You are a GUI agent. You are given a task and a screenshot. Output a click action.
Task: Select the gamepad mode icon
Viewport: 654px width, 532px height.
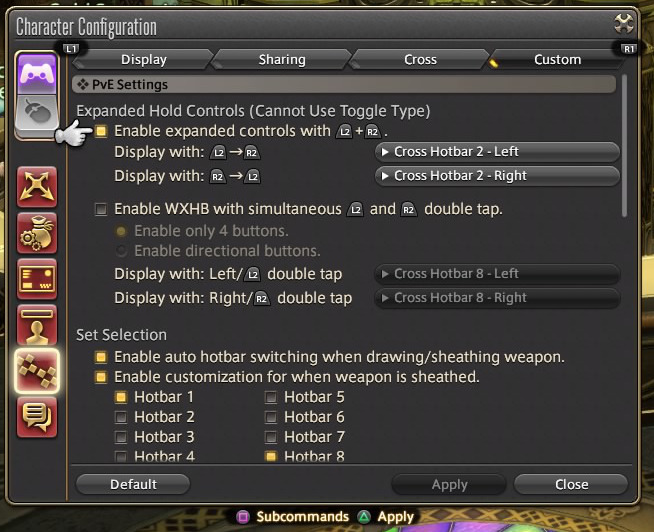tap(37, 73)
